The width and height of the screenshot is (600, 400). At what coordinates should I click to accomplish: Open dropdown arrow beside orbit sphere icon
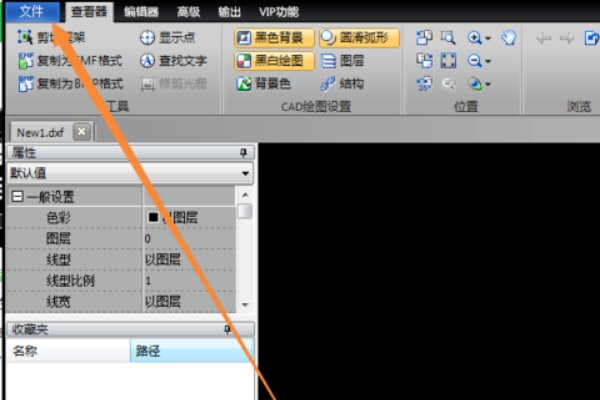pyautogui.click(x=488, y=84)
